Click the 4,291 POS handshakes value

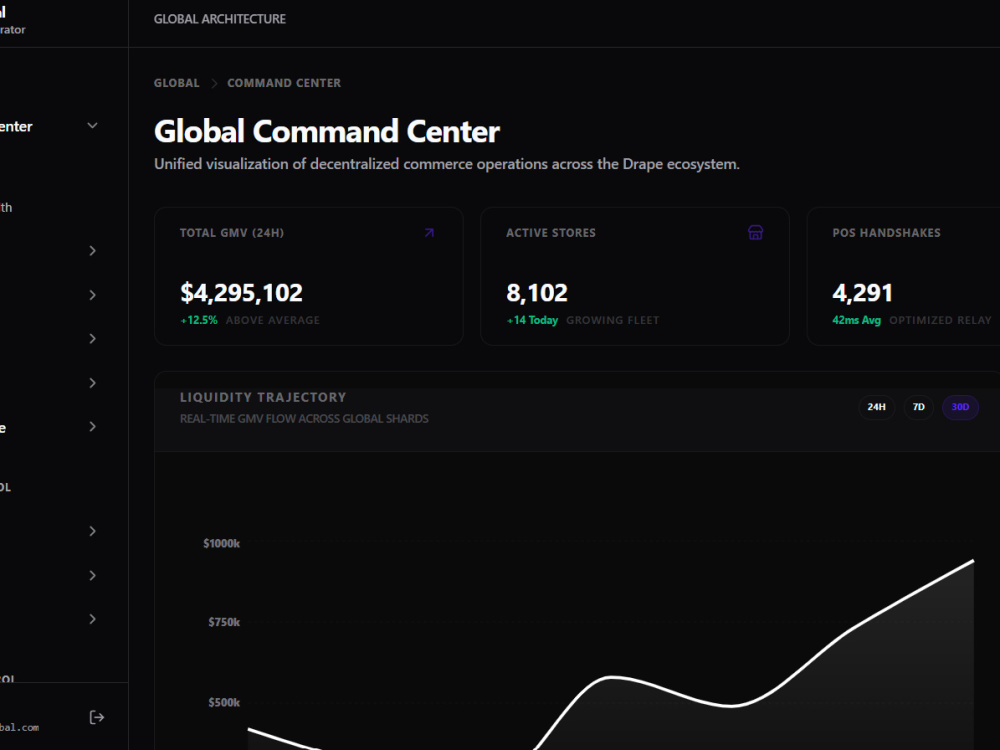(862, 293)
